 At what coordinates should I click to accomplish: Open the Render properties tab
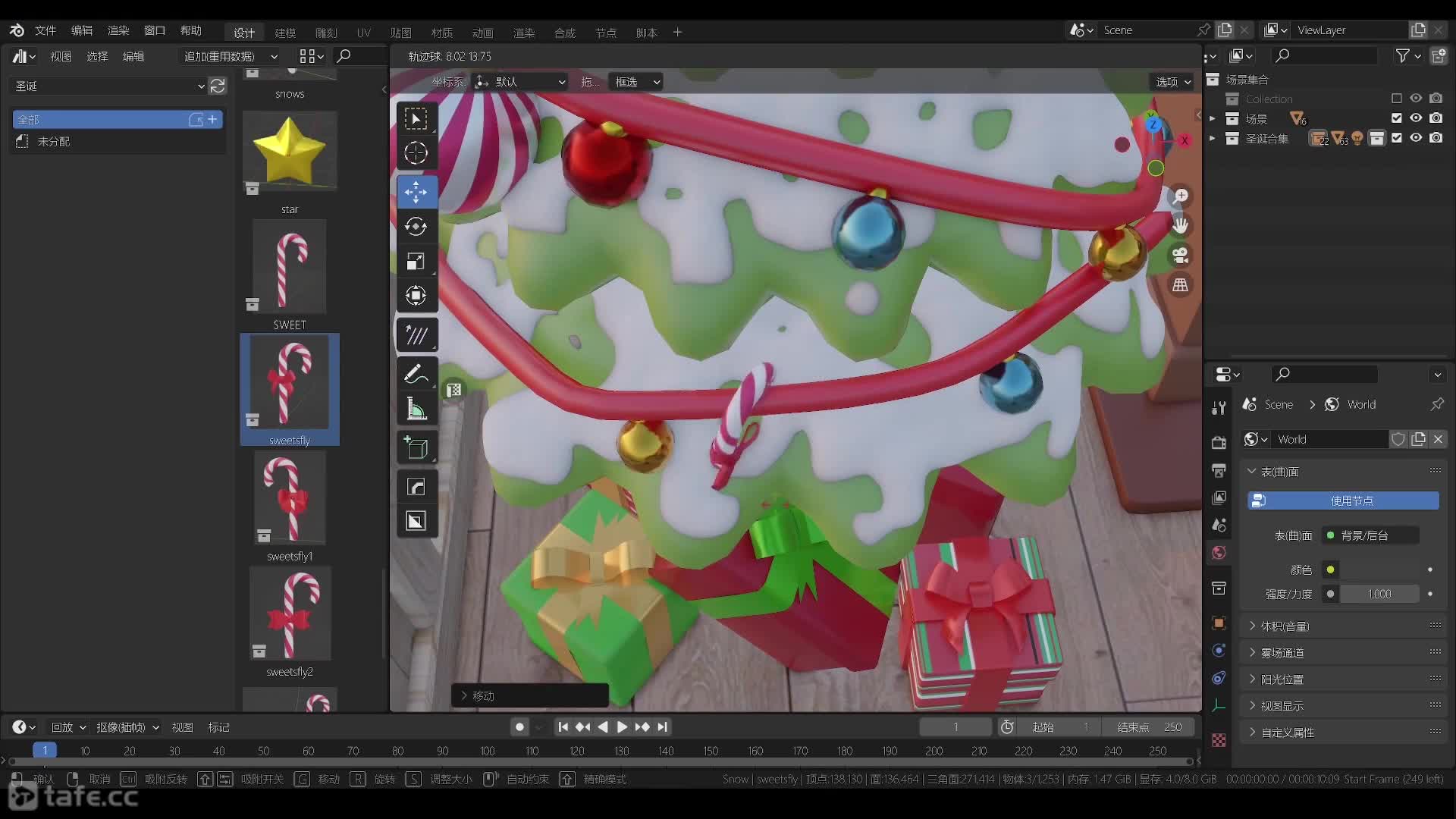point(1219,442)
